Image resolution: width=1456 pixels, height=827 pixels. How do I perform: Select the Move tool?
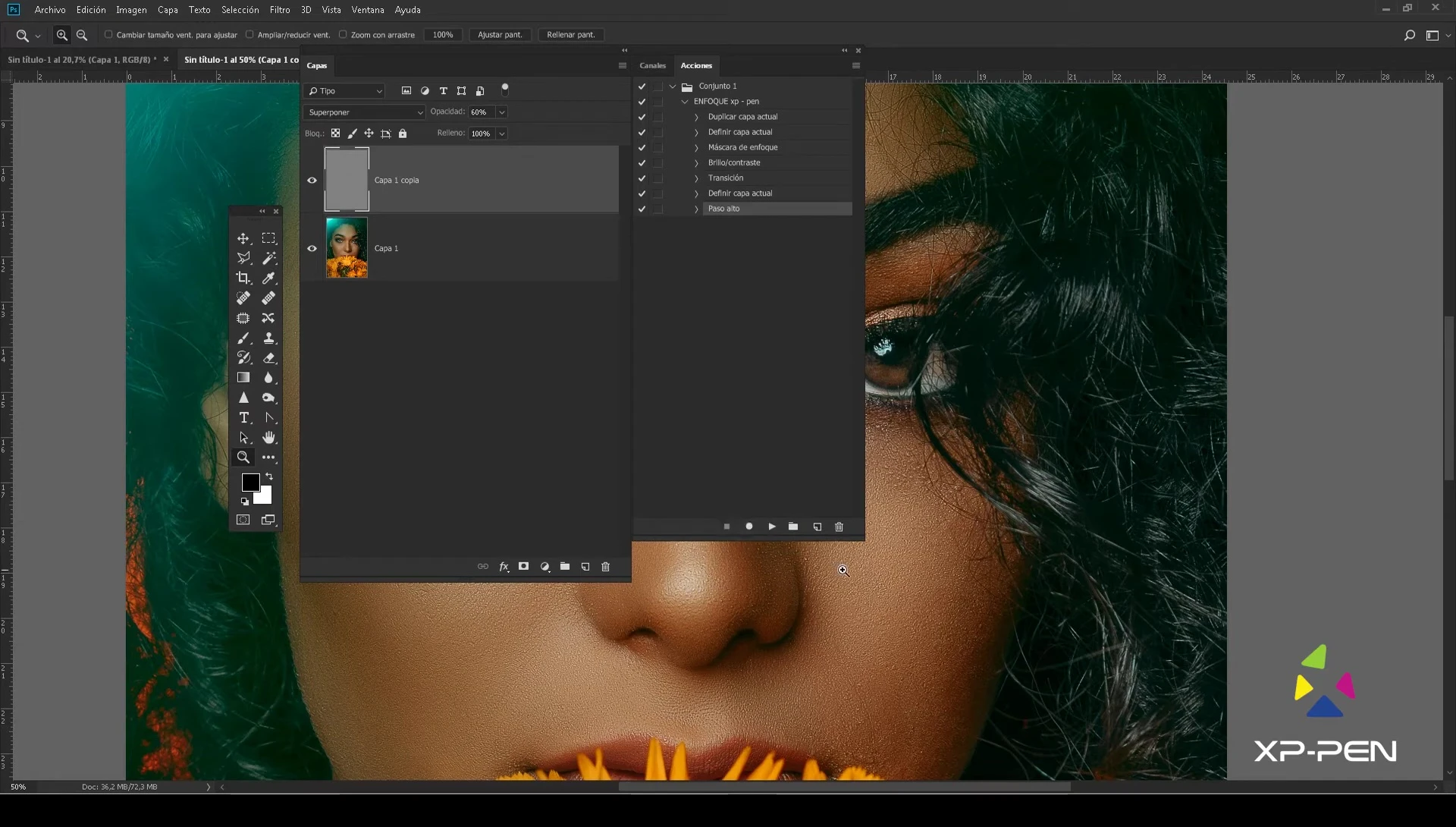(243, 239)
